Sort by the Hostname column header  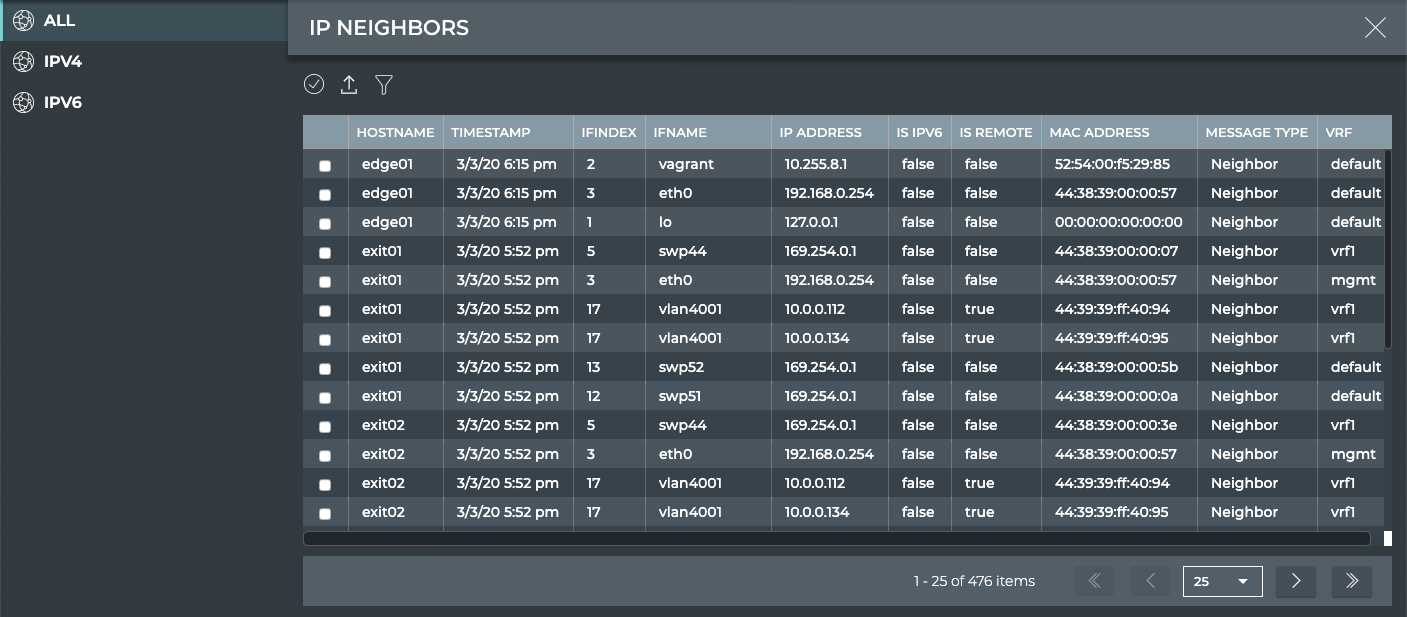pyautogui.click(x=395, y=132)
